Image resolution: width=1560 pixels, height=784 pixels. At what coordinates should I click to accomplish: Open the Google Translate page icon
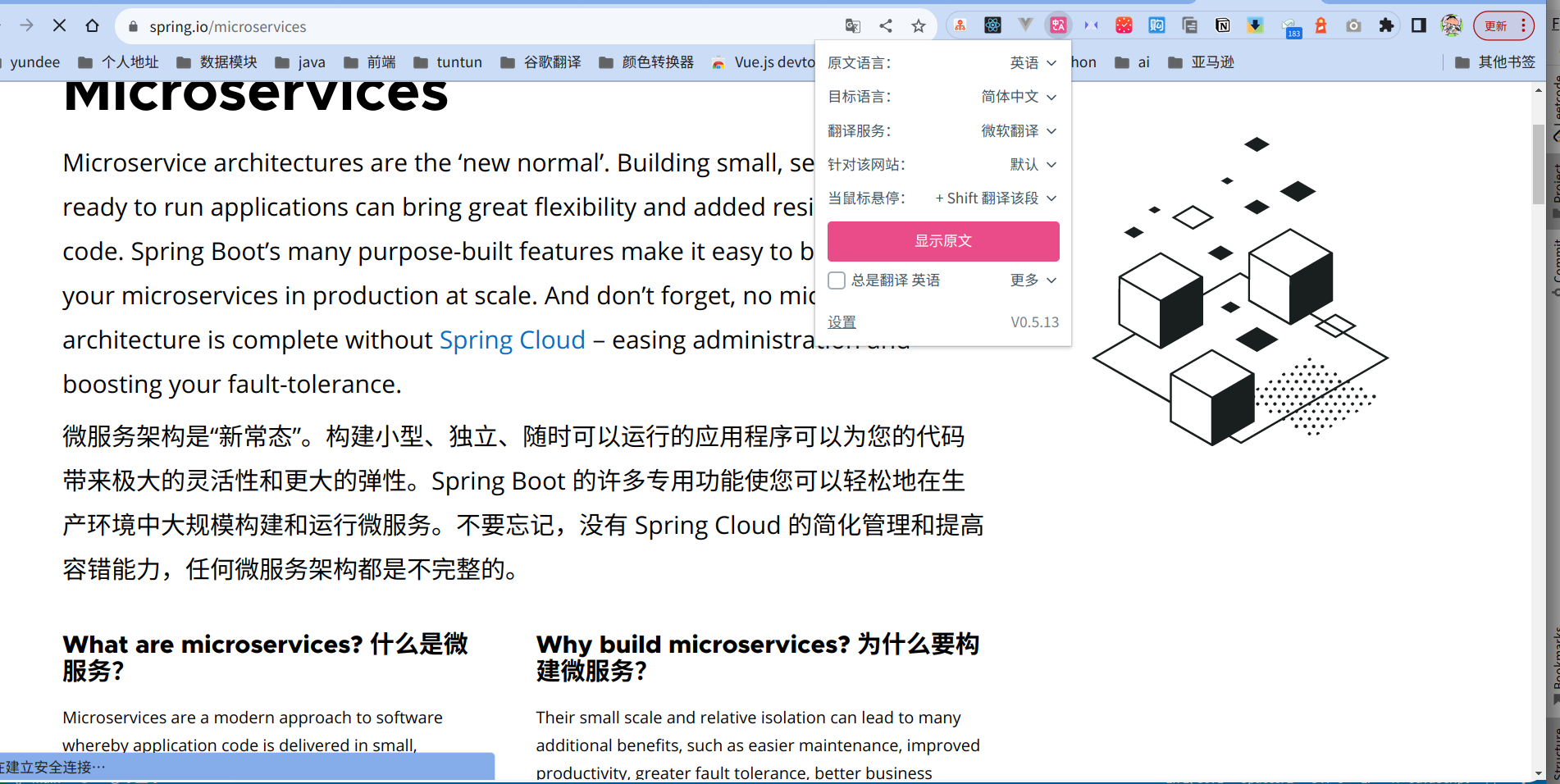pos(853,26)
